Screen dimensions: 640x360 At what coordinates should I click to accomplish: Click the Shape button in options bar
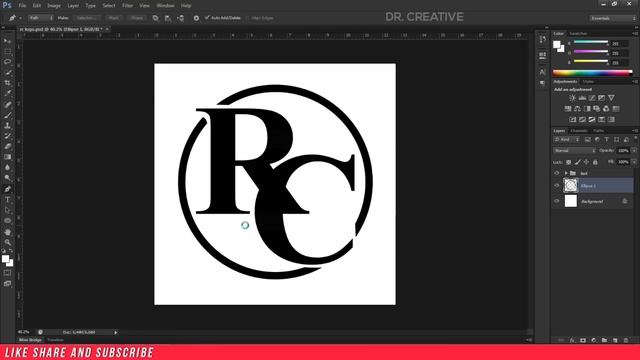137,18
